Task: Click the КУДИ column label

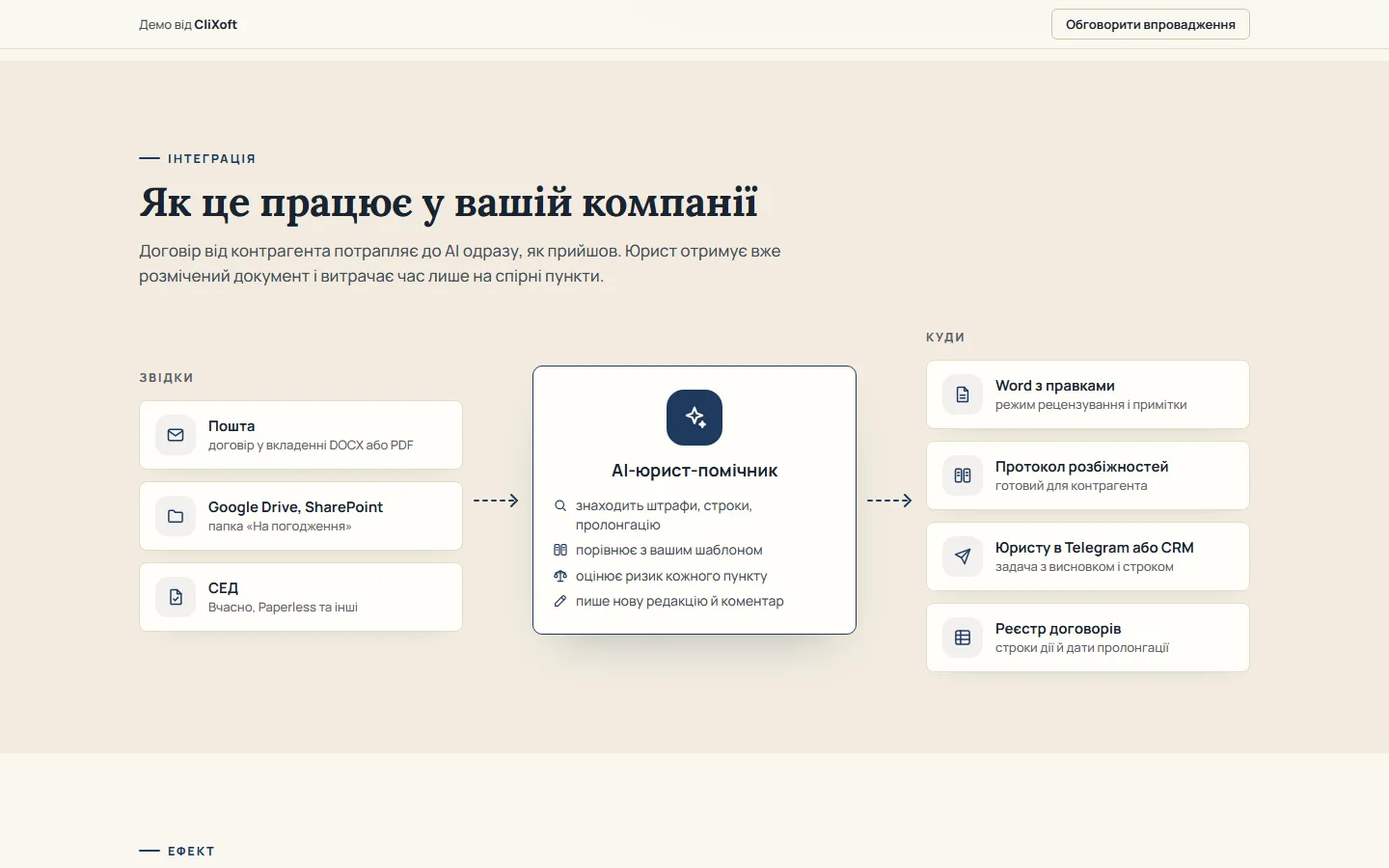Action: (x=945, y=338)
